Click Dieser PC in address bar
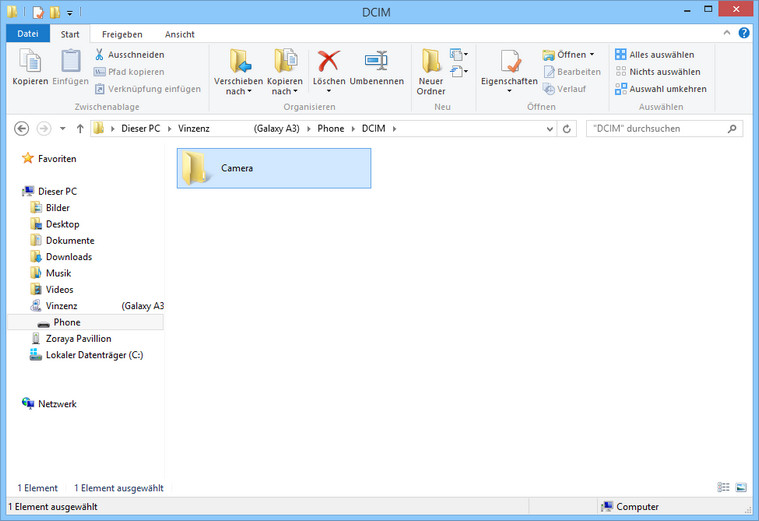The image size is (759, 521). (140, 128)
